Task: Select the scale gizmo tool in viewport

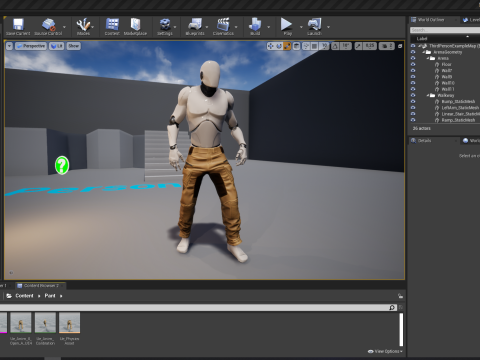Action: [x=287, y=46]
